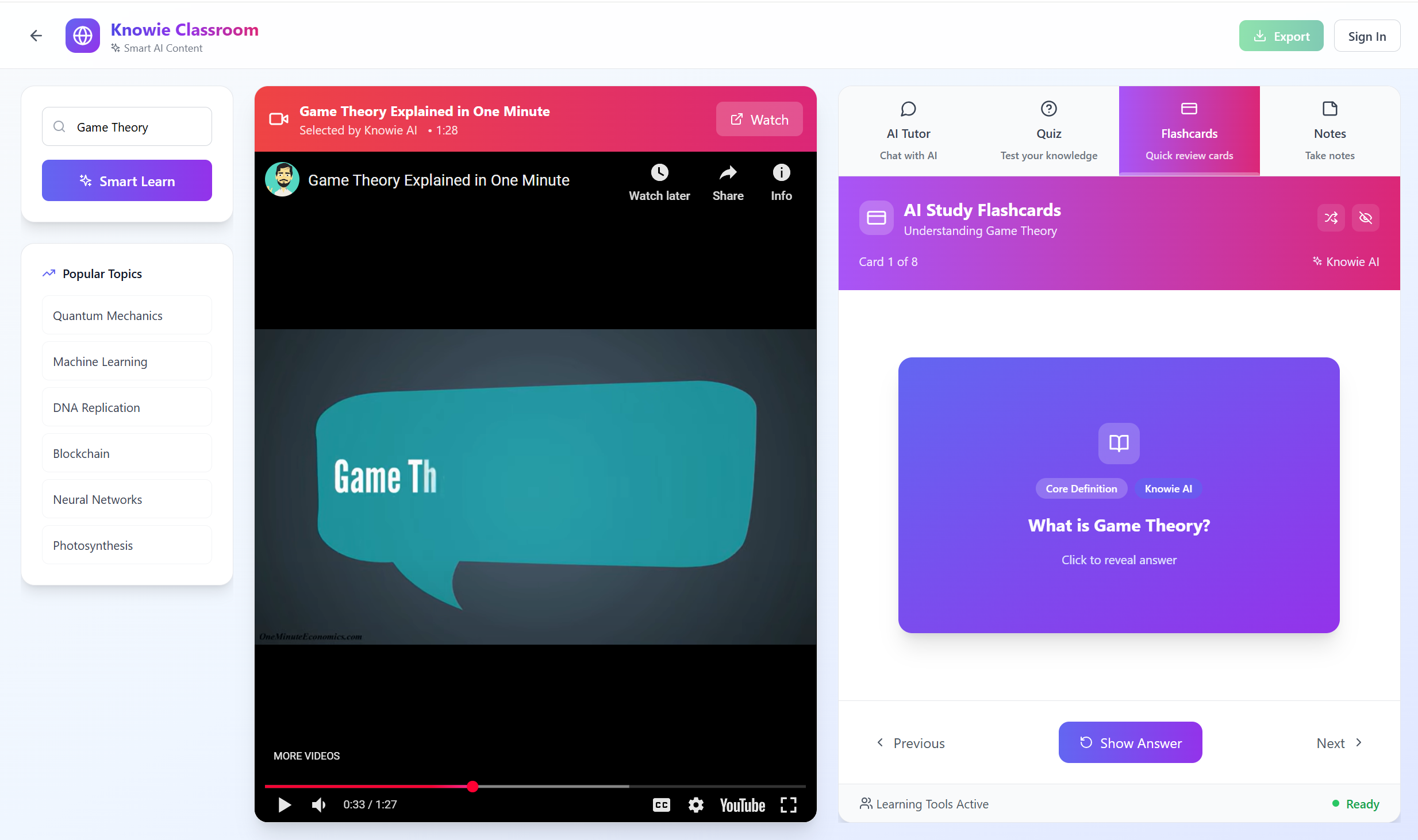Share the YouTube video
Viewport: 1418px width, 840px height.
coord(728,173)
